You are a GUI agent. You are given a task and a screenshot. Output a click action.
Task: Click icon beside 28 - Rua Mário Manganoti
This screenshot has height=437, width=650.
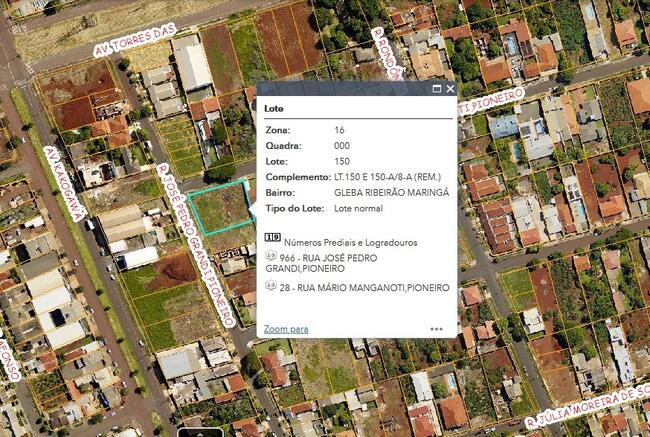(x=271, y=287)
